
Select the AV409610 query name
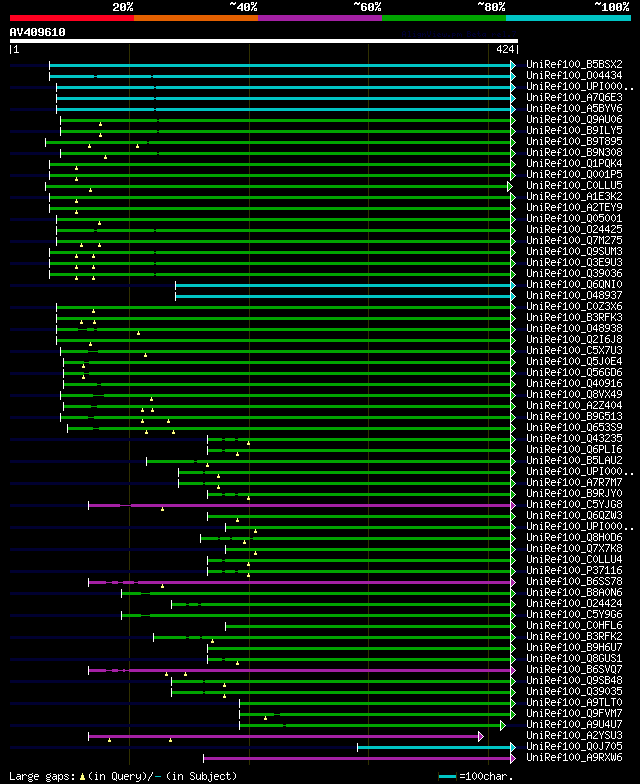(38, 32)
